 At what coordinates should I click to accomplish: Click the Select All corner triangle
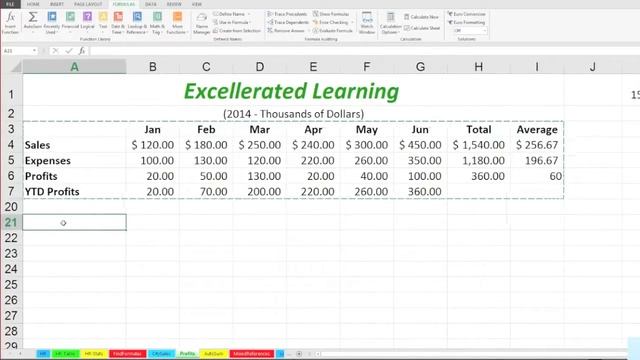tap(16, 67)
